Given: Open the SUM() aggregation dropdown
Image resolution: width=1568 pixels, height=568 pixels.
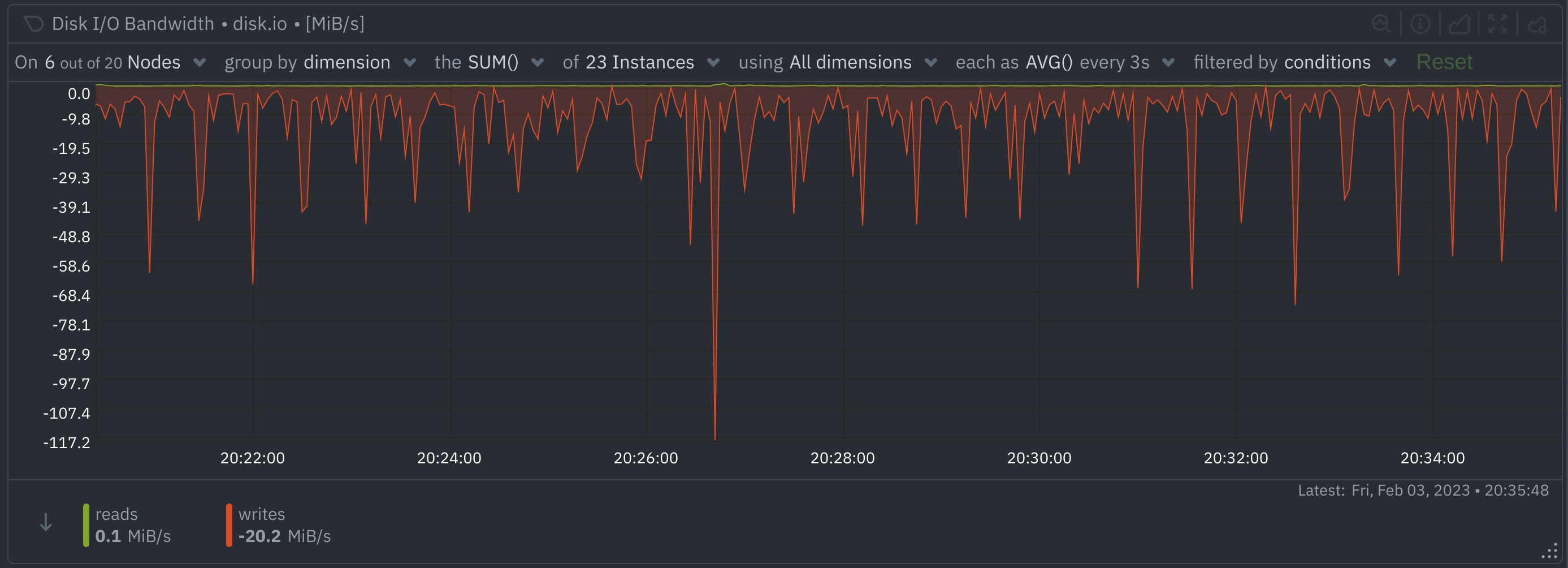Looking at the screenshot, I should click(x=490, y=62).
